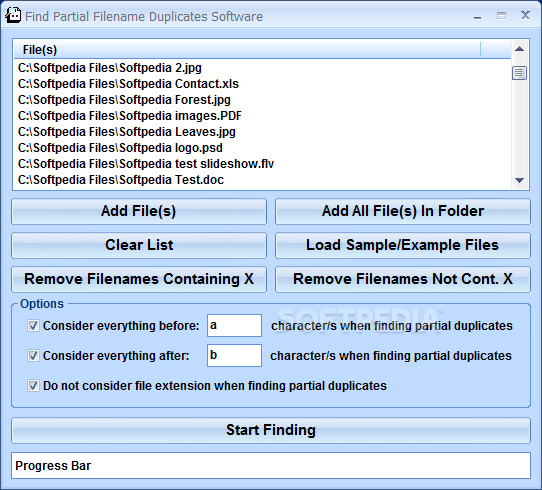Load Sample/Example Files
Image resolution: width=542 pixels, height=490 pixels.
tap(403, 245)
